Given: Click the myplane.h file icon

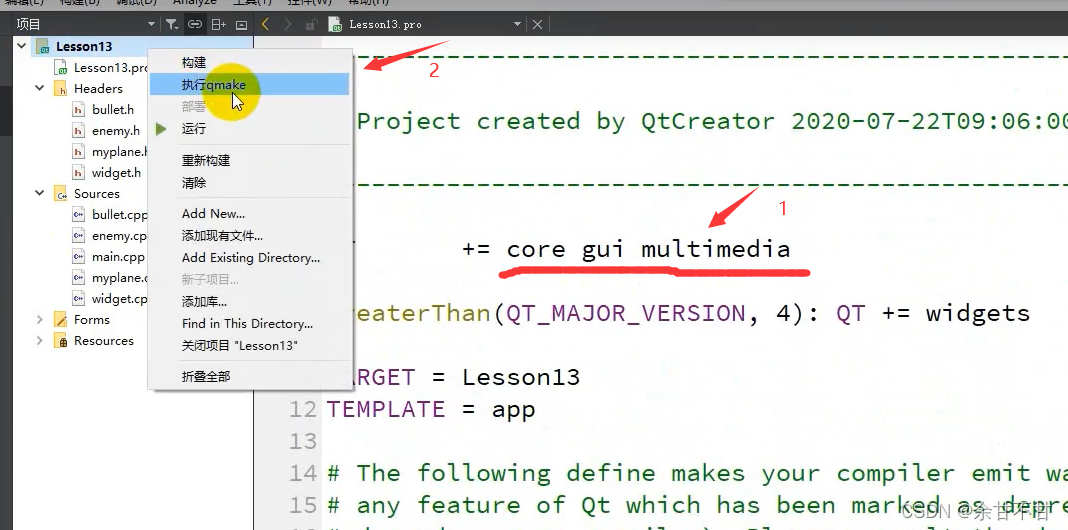Looking at the screenshot, I should point(79,152).
